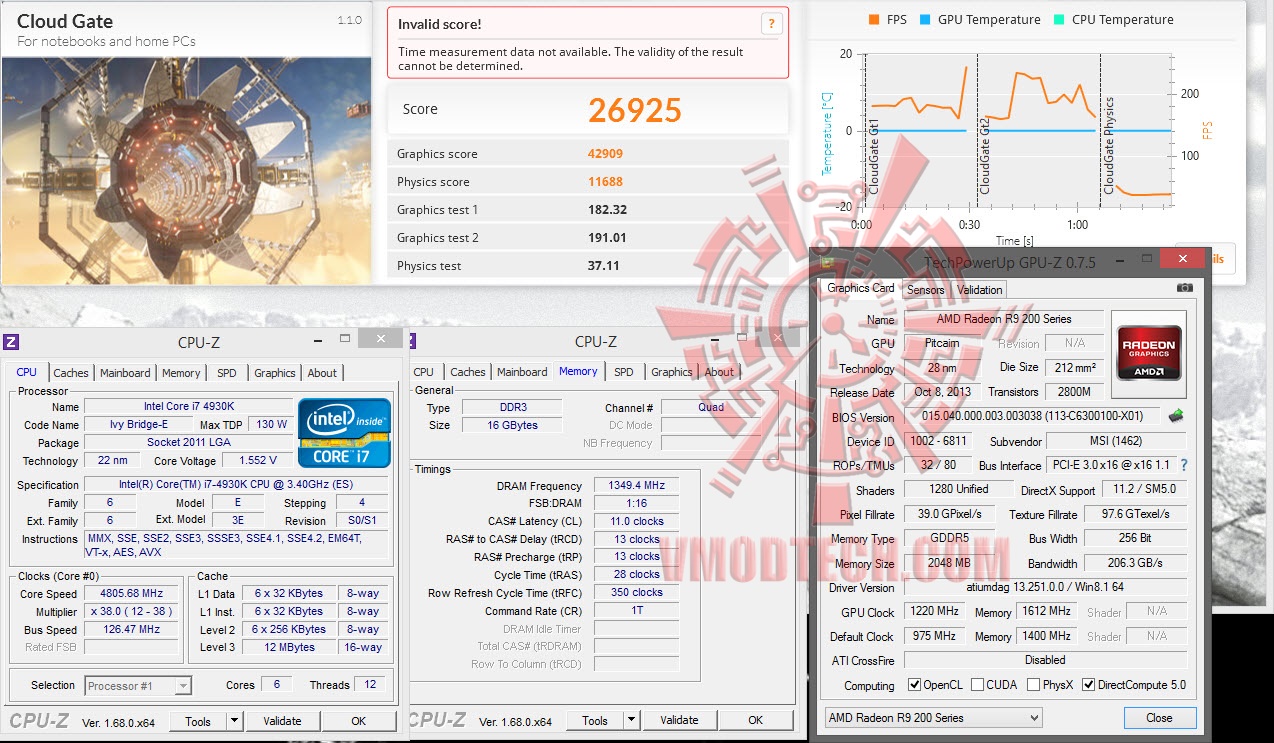Screen dimensions: 1274x743
Task: Click OK in the Memory CPU-Z window
Action: 756,720
